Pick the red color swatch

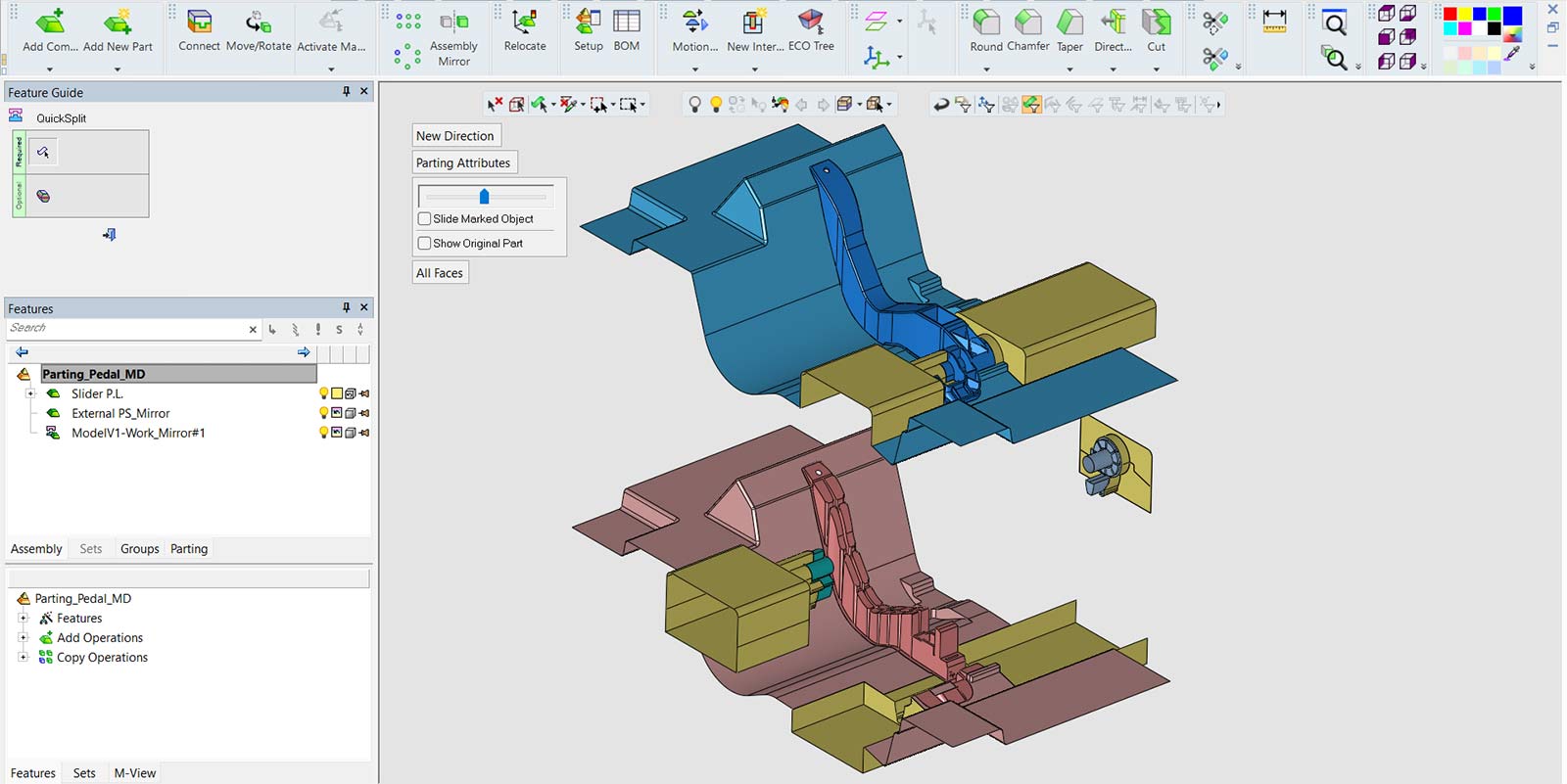coord(1450,14)
